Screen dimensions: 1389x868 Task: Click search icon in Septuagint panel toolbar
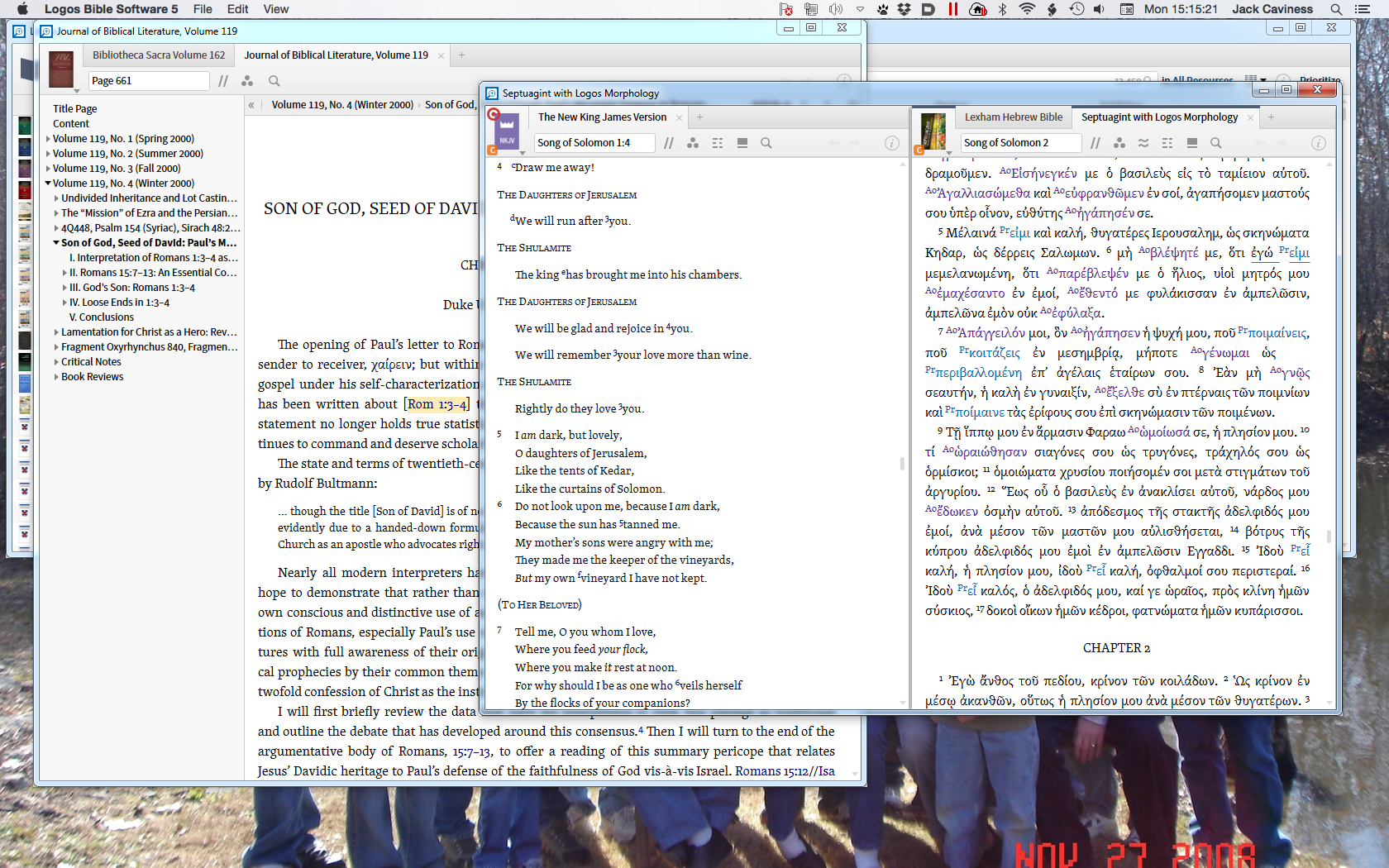(x=1216, y=143)
